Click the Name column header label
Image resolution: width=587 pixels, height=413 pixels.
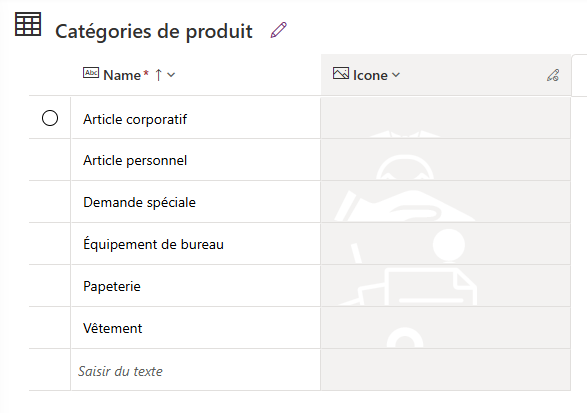tap(122, 75)
